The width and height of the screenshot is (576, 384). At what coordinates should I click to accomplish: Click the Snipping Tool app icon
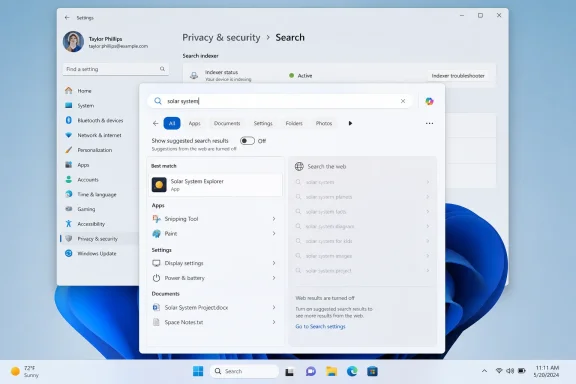156,219
